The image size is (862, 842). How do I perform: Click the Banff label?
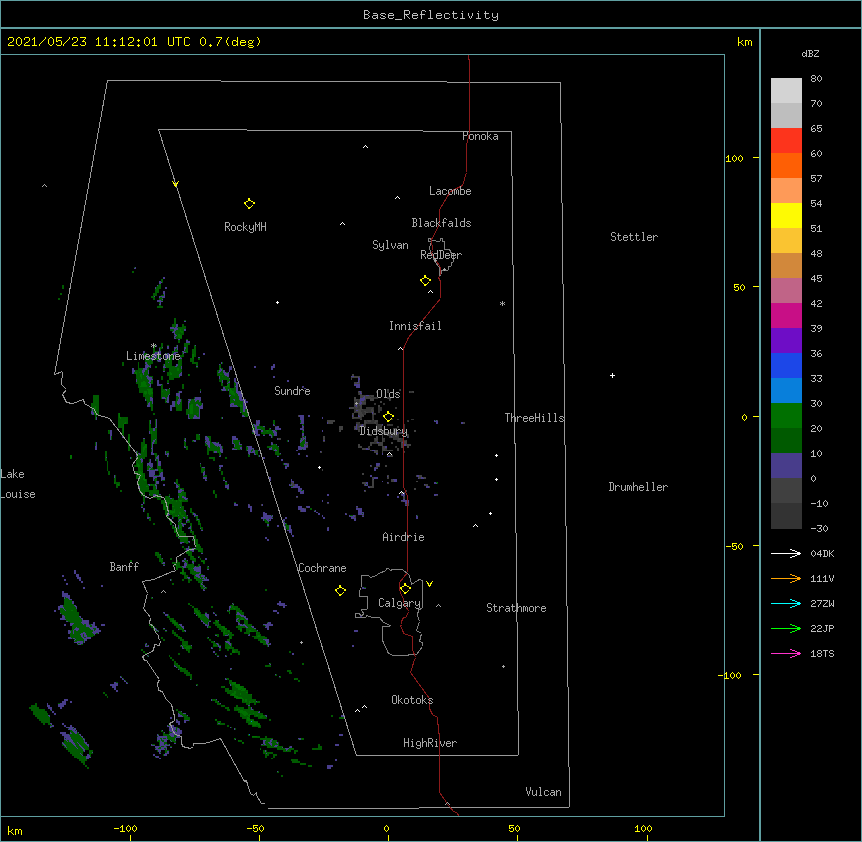[x=124, y=567]
